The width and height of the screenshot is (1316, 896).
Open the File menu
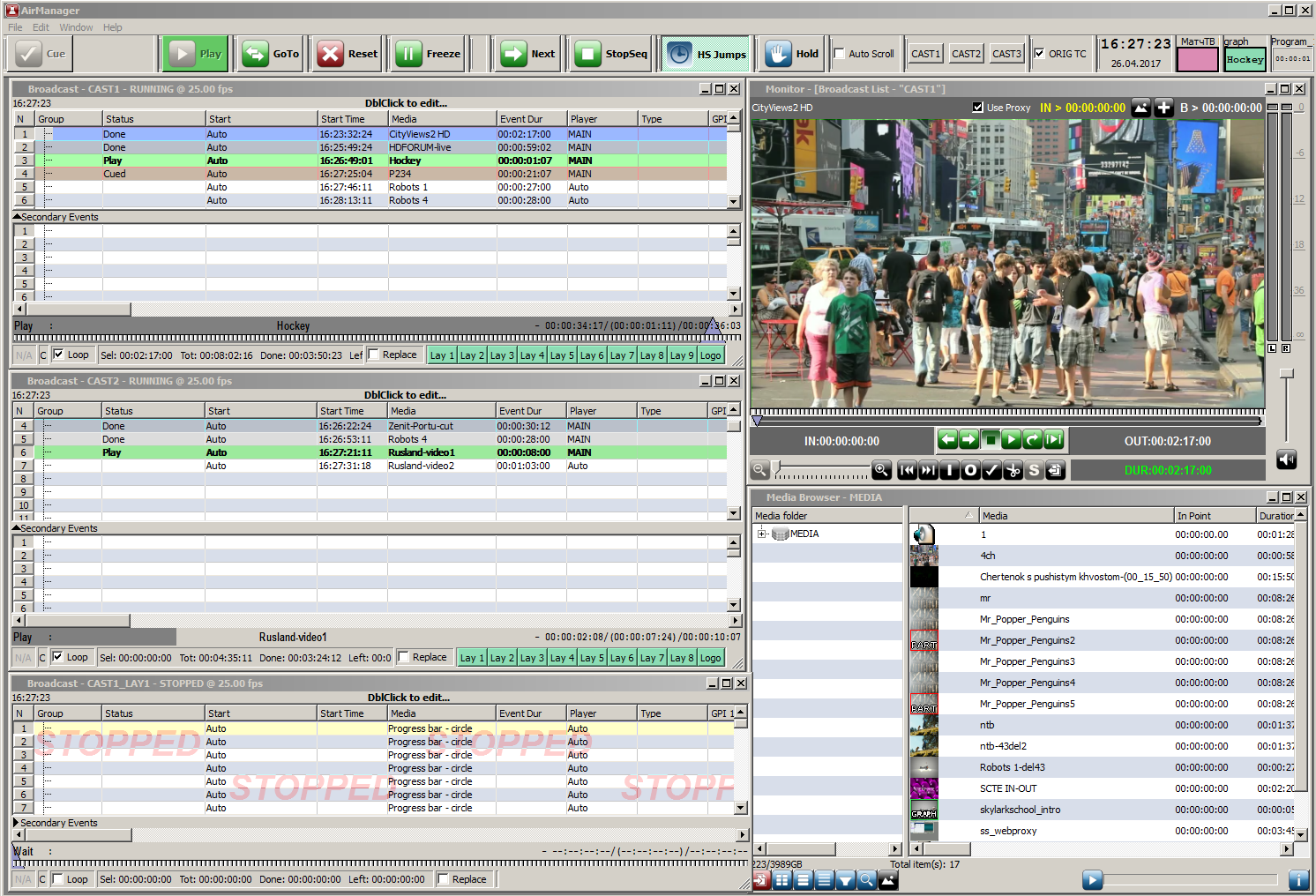click(15, 27)
